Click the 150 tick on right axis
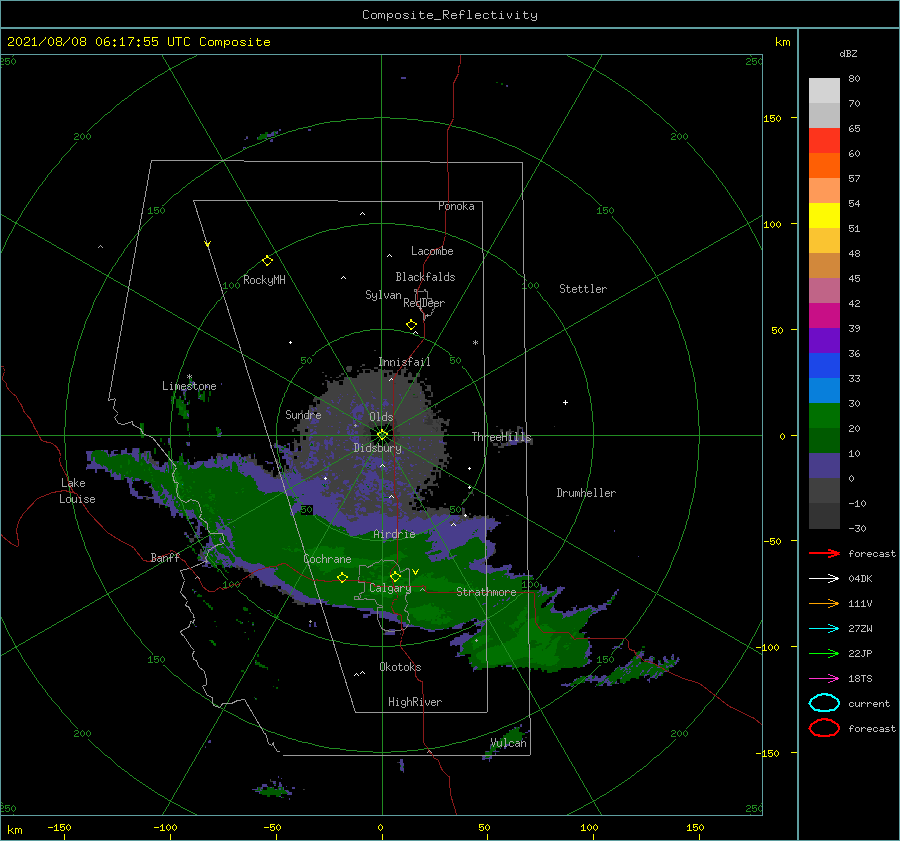The image size is (900, 841). [x=772, y=118]
